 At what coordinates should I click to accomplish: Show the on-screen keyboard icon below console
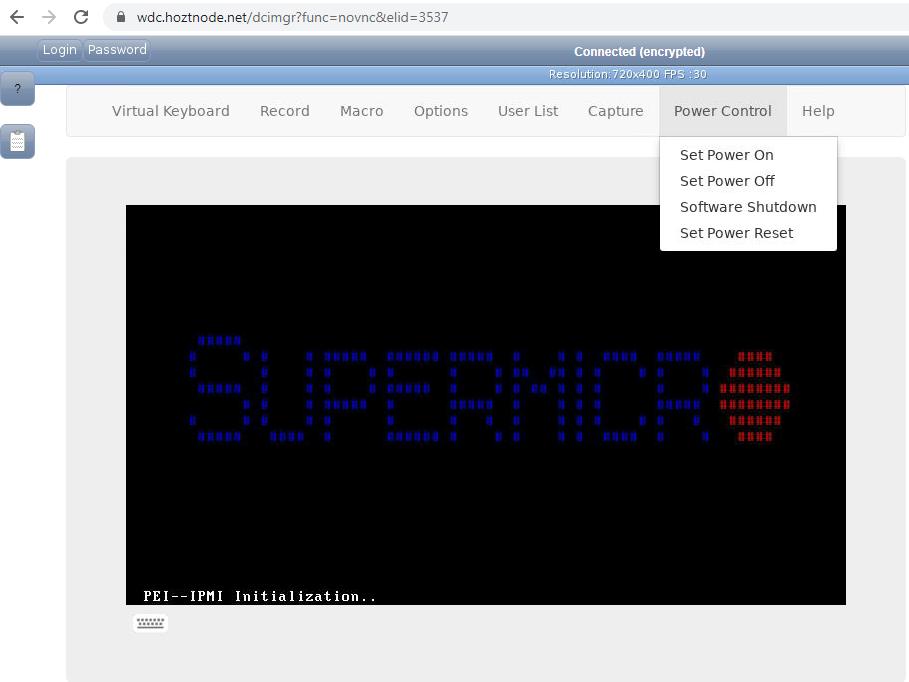click(150, 623)
